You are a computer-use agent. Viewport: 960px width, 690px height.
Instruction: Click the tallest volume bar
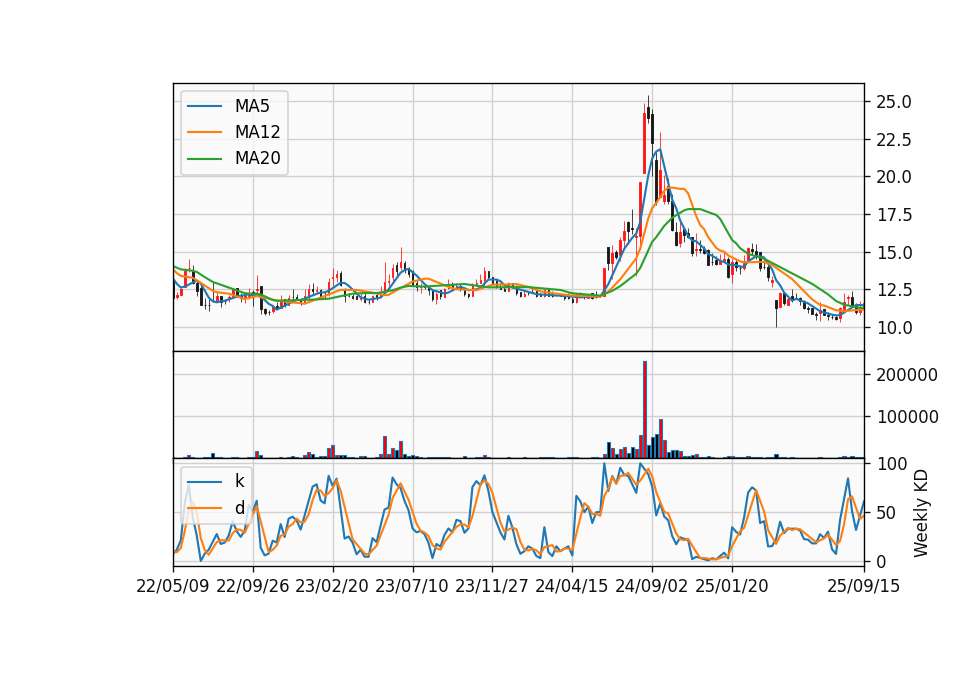coord(645,410)
